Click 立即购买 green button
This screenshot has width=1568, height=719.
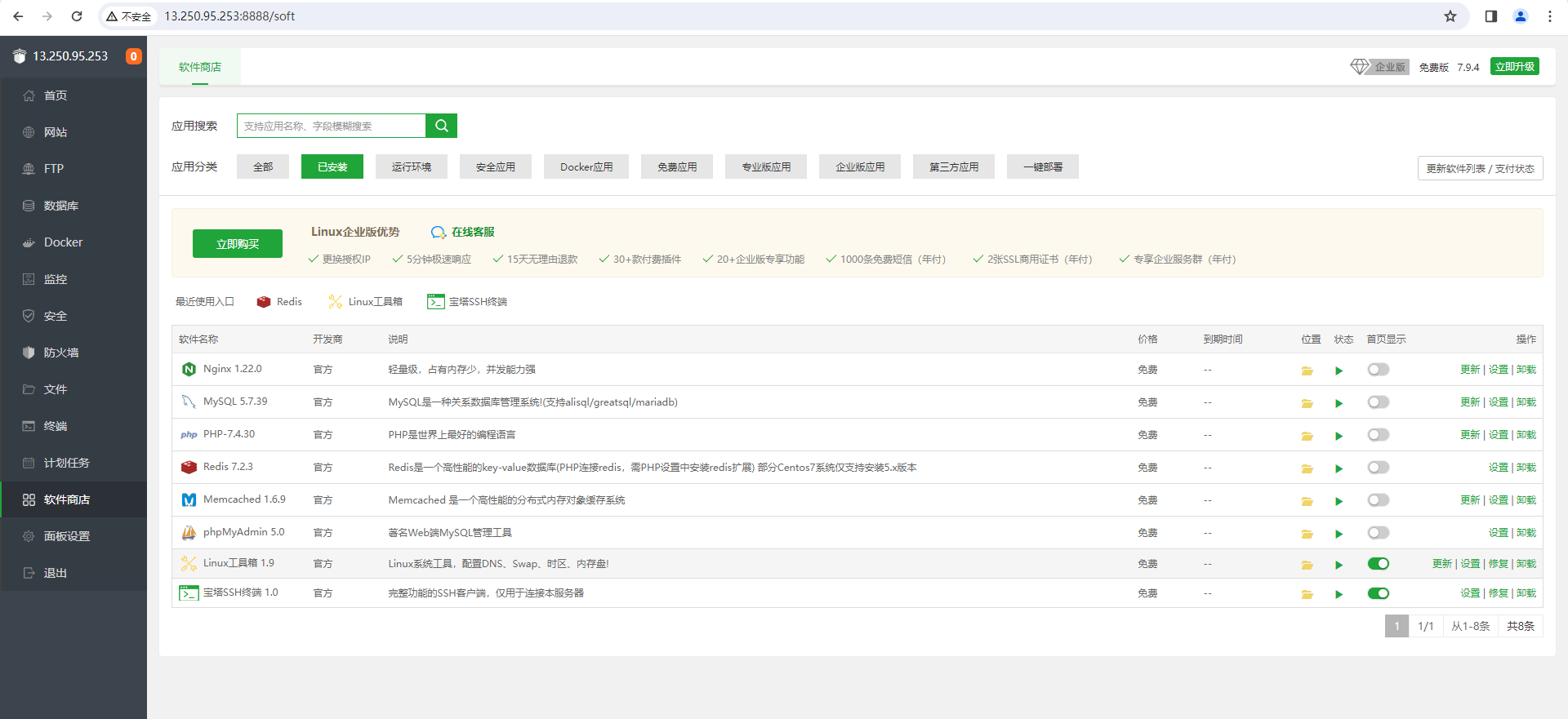(x=238, y=244)
